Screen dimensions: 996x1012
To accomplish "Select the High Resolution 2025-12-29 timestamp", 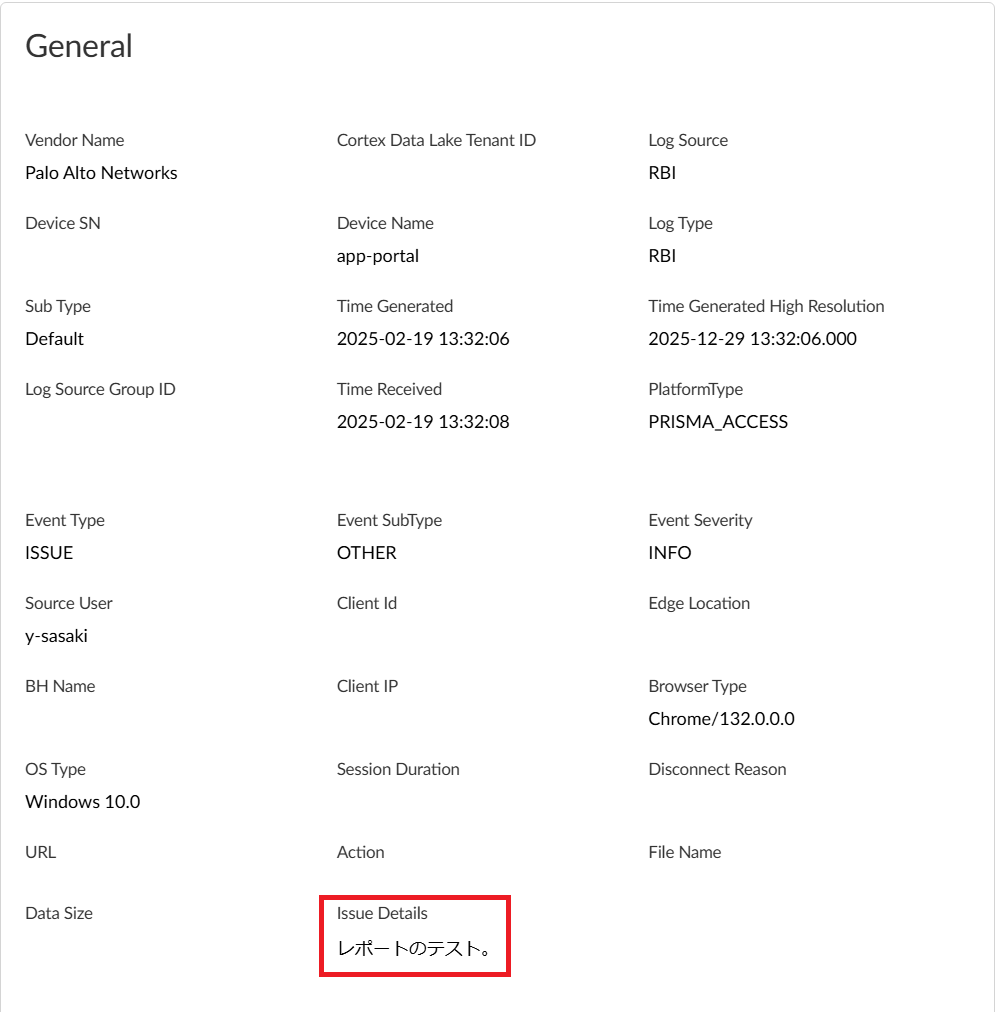I will click(x=753, y=339).
